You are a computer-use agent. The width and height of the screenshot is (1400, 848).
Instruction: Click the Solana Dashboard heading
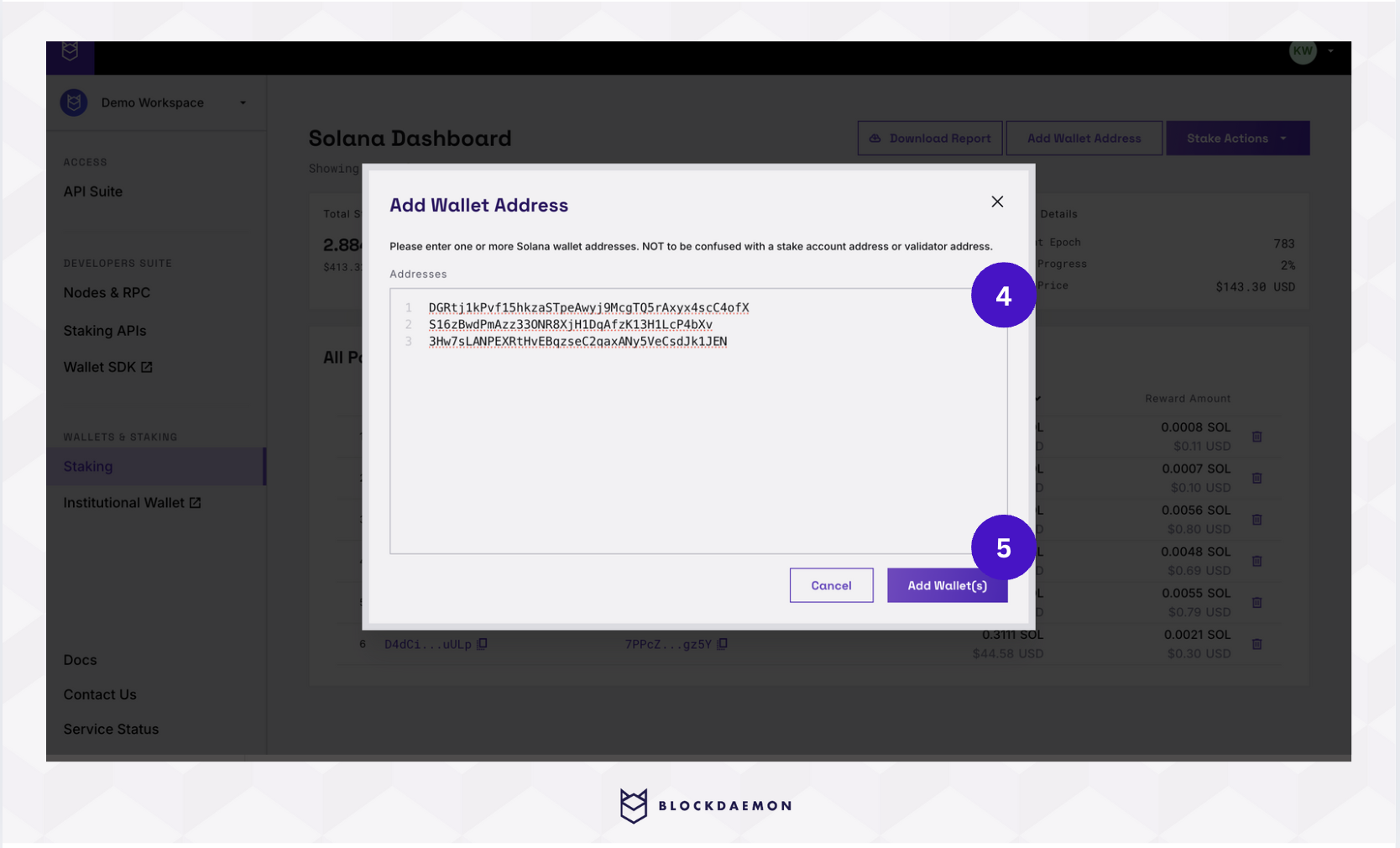tap(410, 138)
